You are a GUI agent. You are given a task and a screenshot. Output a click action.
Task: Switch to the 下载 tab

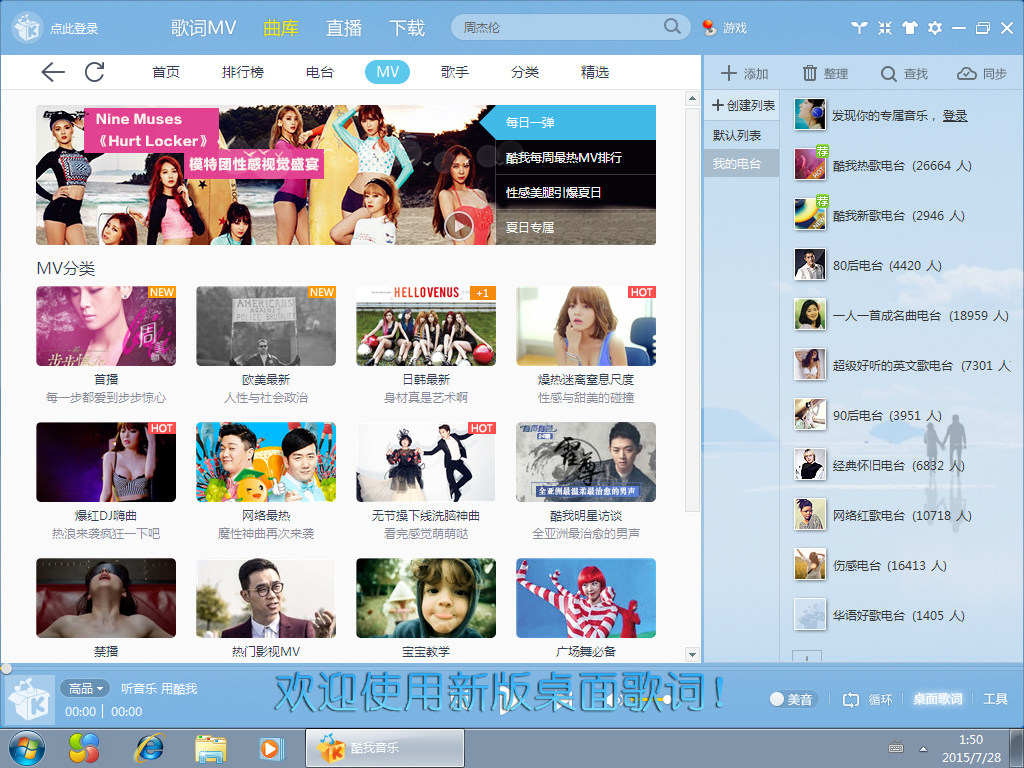(x=407, y=27)
